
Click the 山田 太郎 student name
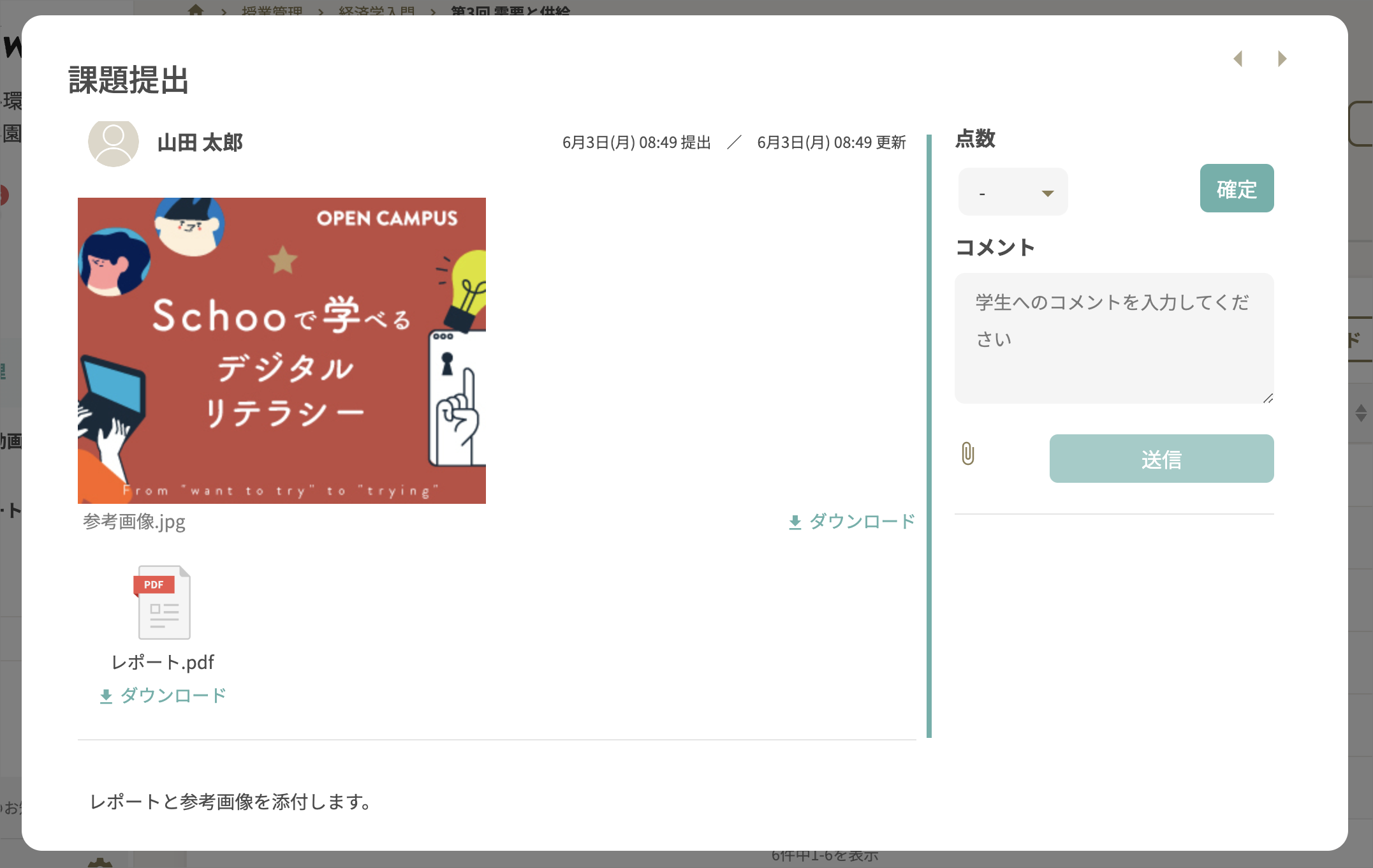[200, 143]
